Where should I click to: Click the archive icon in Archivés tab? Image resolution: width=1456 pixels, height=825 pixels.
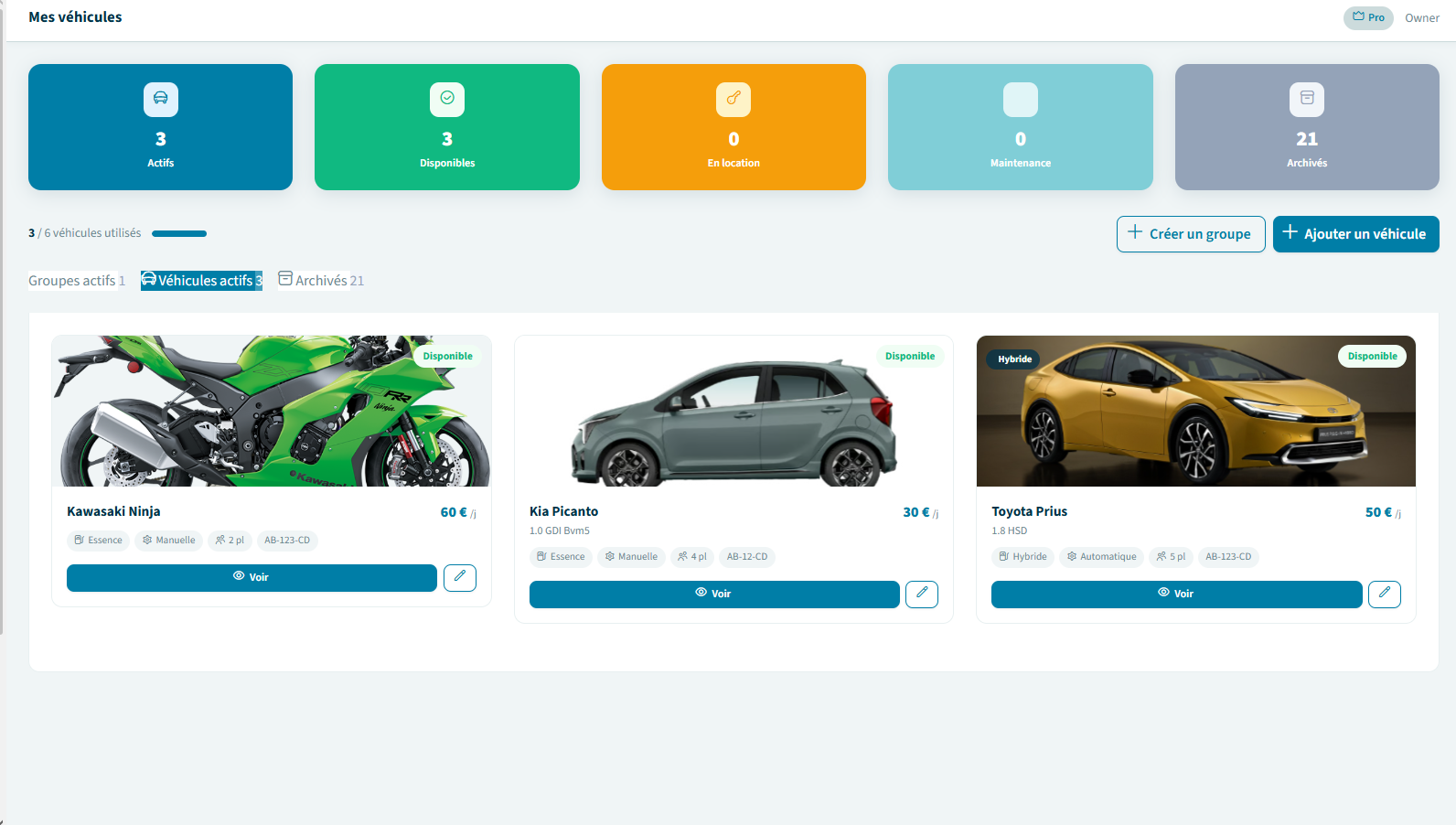[285, 279]
